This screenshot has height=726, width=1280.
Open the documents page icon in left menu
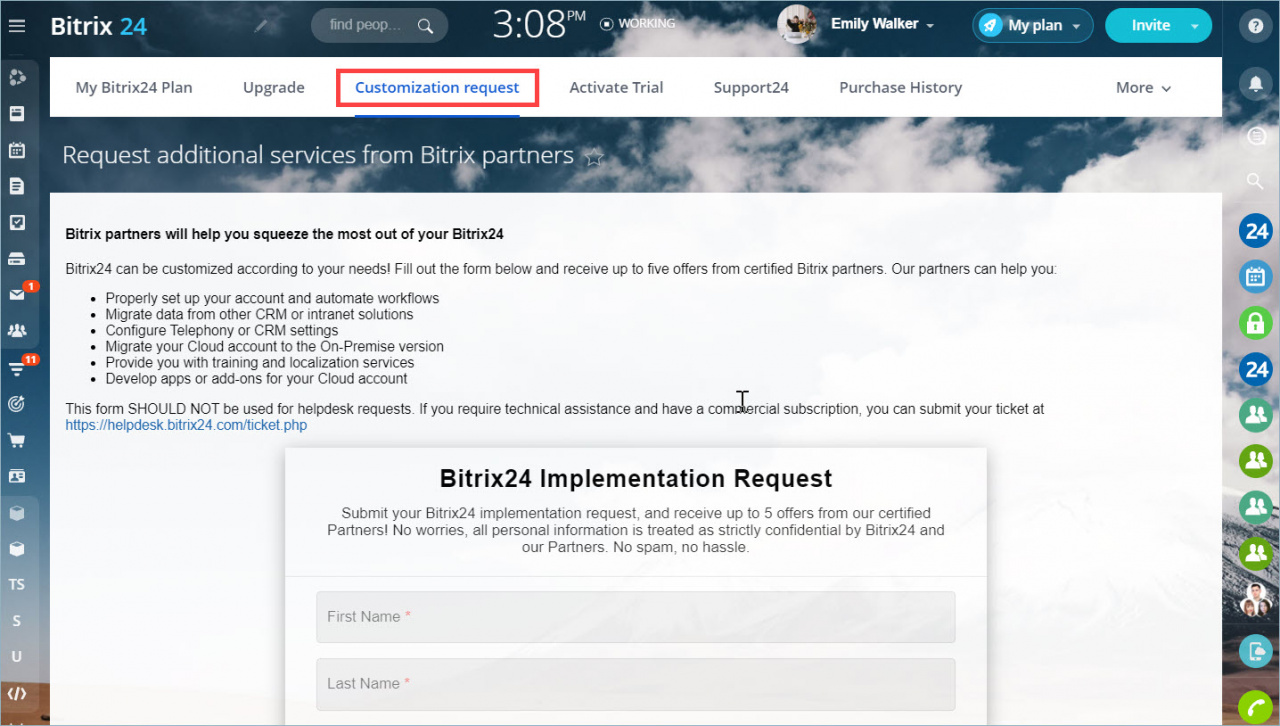click(x=17, y=186)
